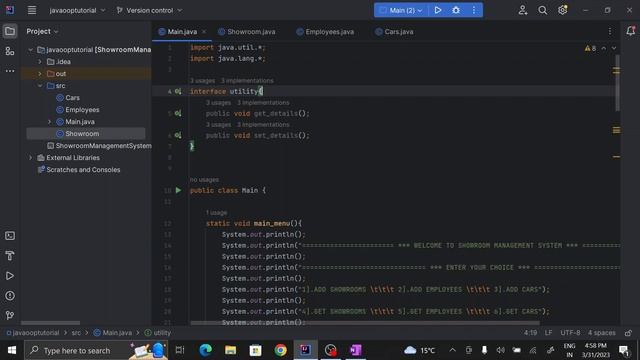
Task: Click the Windows search box
Action: 96,350
